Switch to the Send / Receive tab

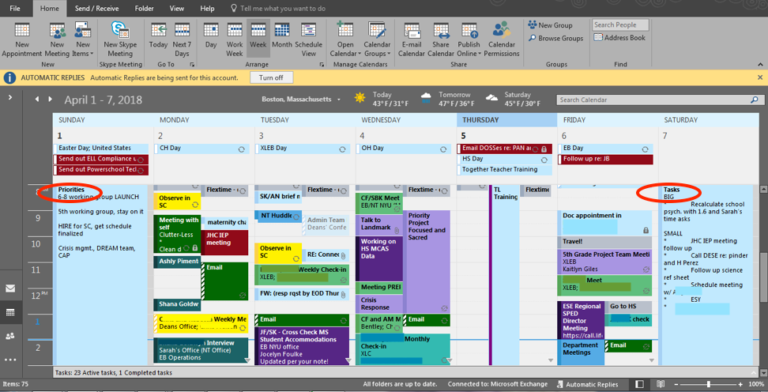[x=96, y=8]
